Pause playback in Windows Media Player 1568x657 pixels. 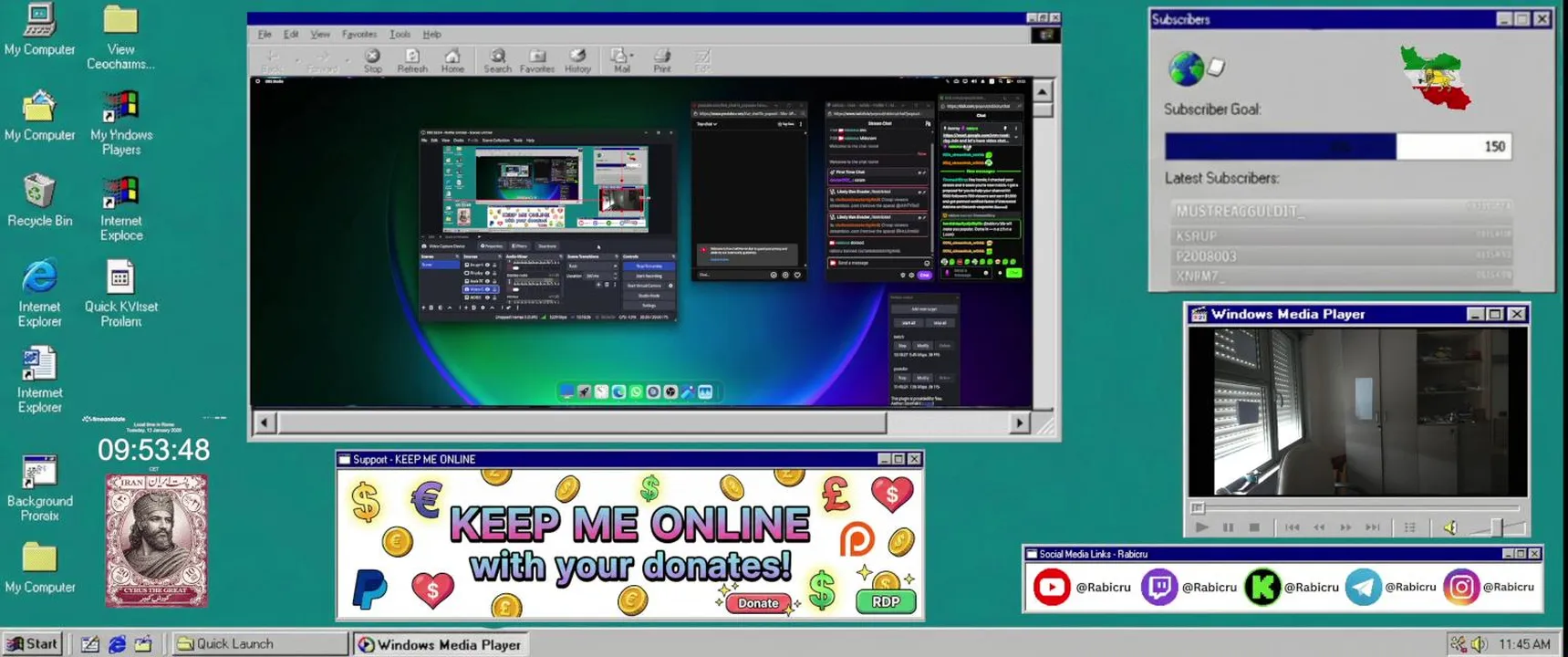1228,527
